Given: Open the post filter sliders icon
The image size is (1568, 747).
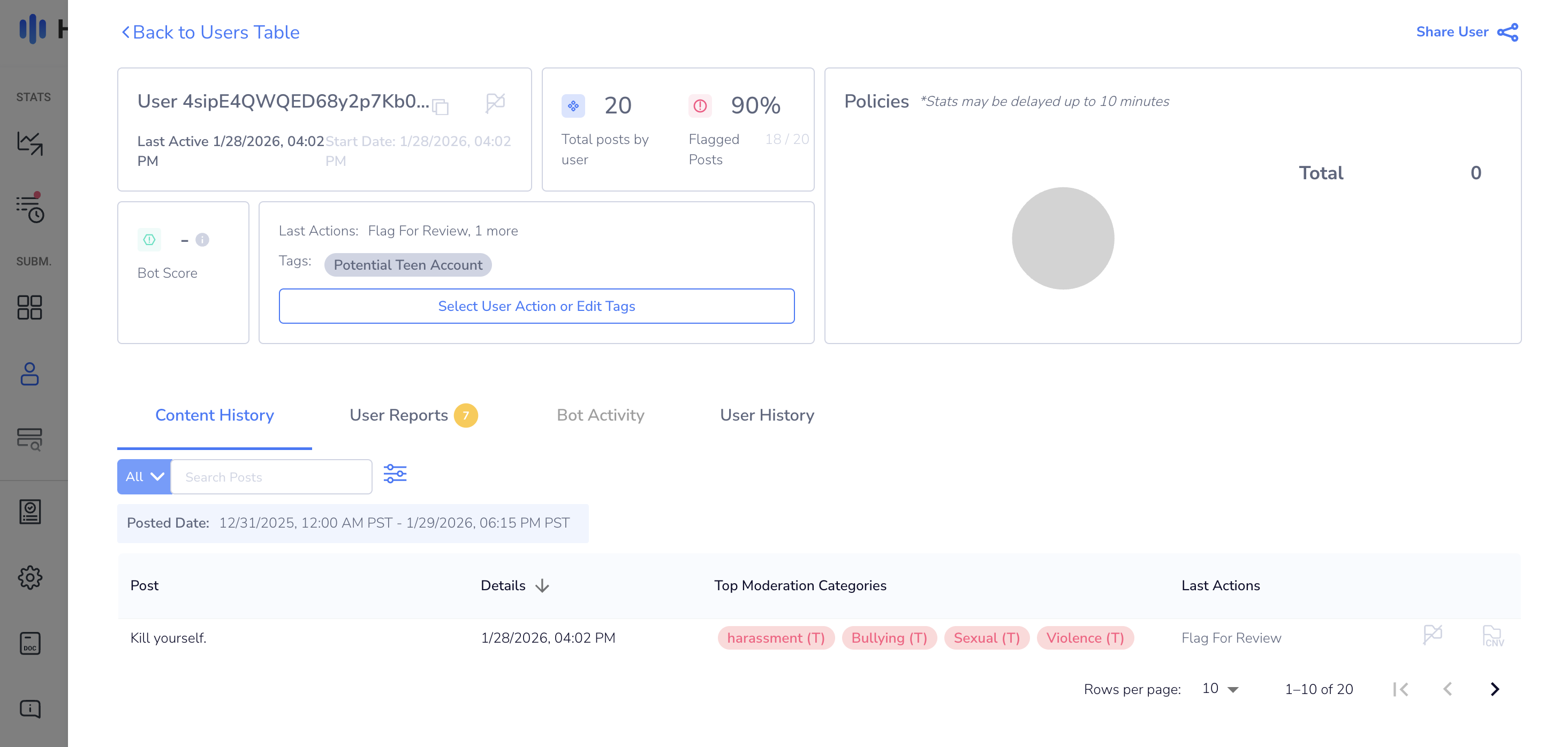Looking at the screenshot, I should point(395,474).
